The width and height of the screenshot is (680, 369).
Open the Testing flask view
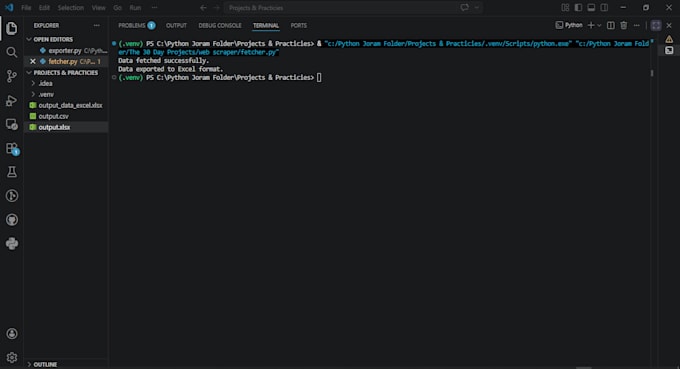[12, 172]
